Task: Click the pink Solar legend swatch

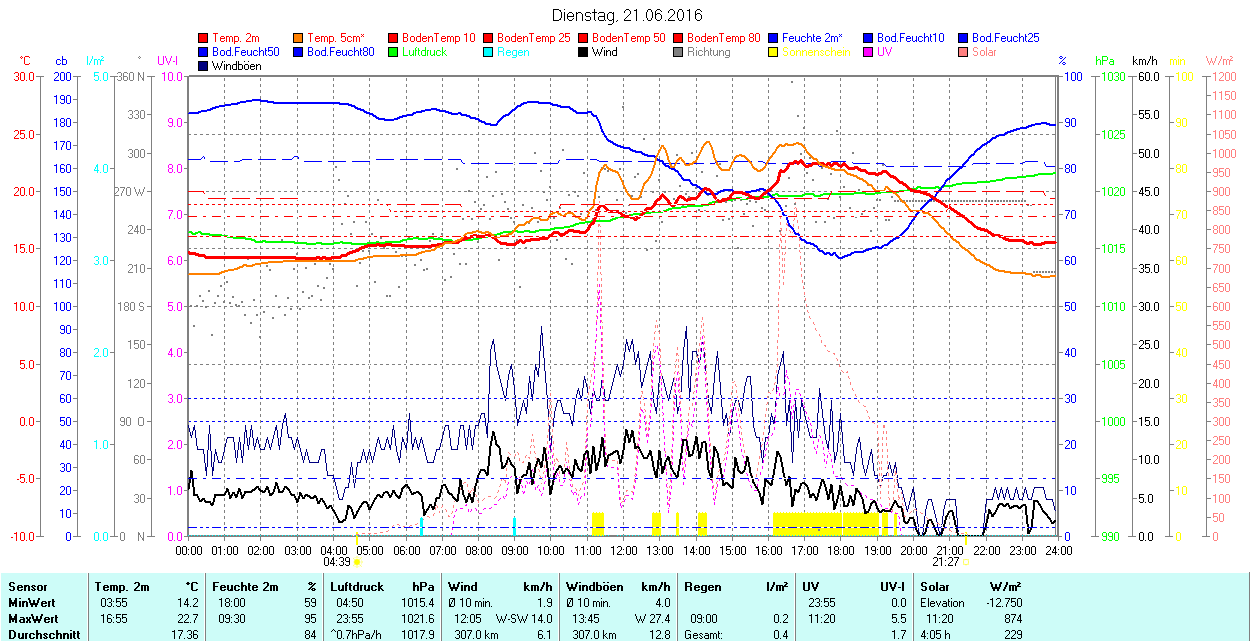Action: tap(963, 52)
